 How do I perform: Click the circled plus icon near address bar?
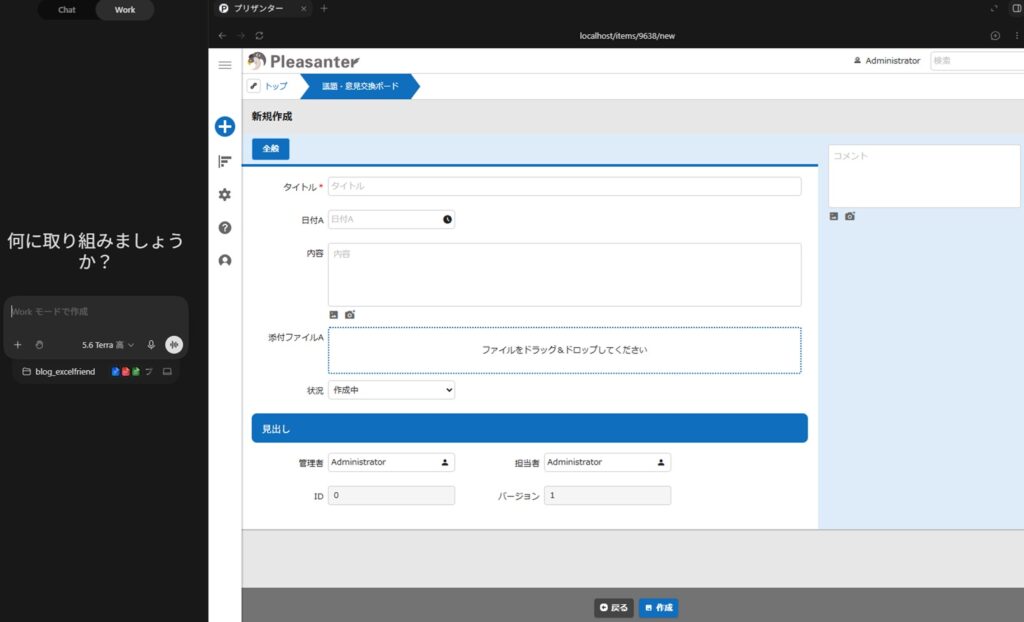[995, 35]
